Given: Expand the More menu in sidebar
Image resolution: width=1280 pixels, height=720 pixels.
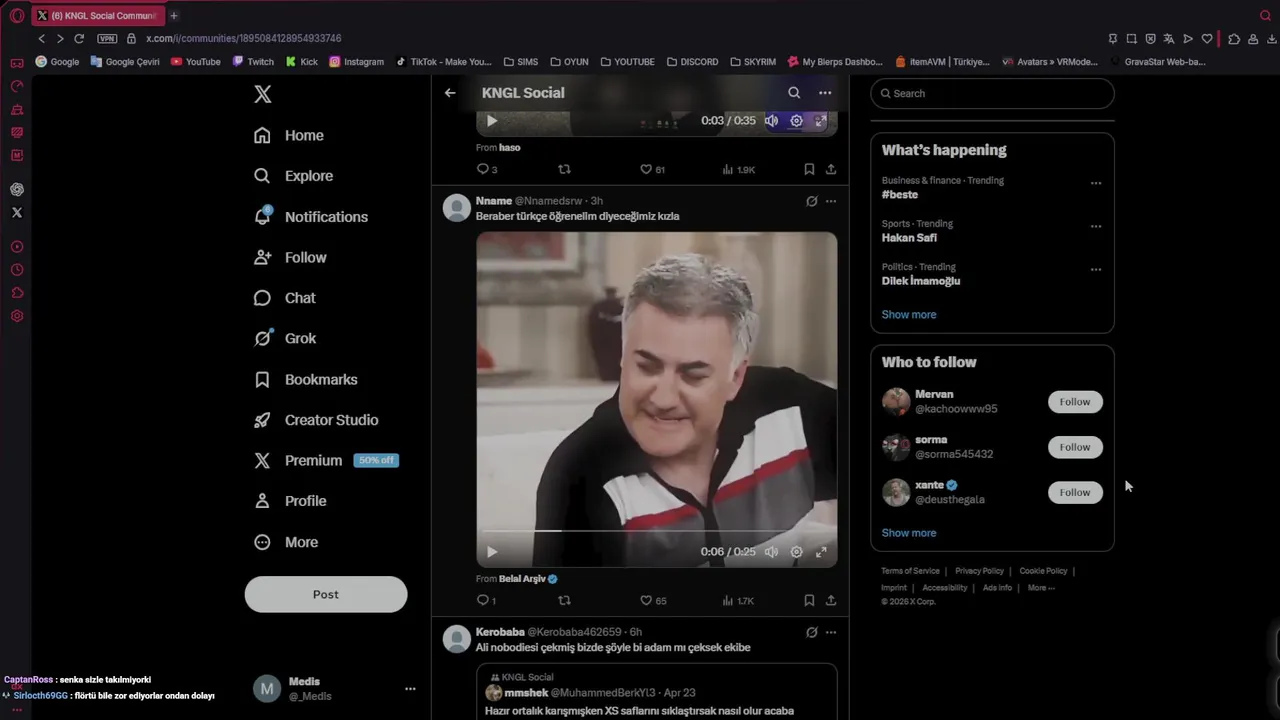Looking at the screenshot, I should [x=286, y=542].
